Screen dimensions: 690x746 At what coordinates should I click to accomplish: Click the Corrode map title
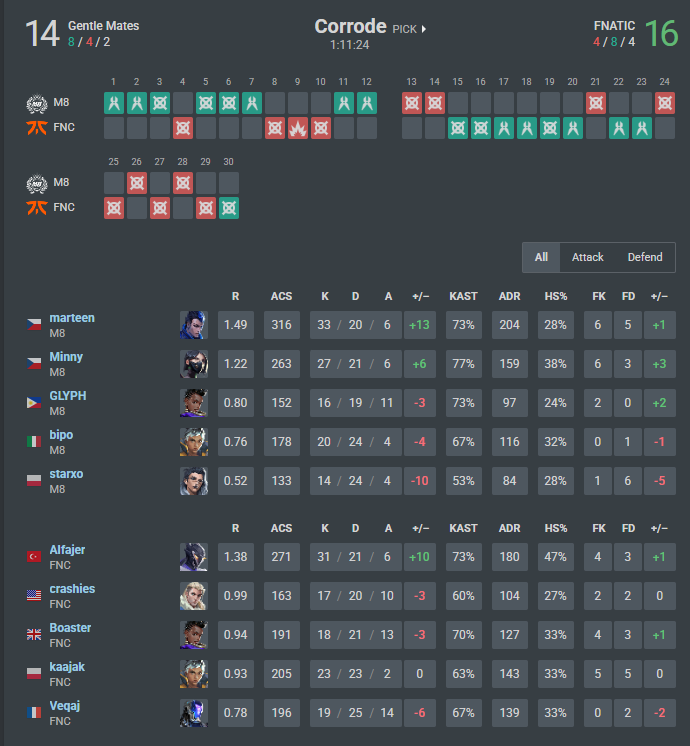tap(351, 26)
